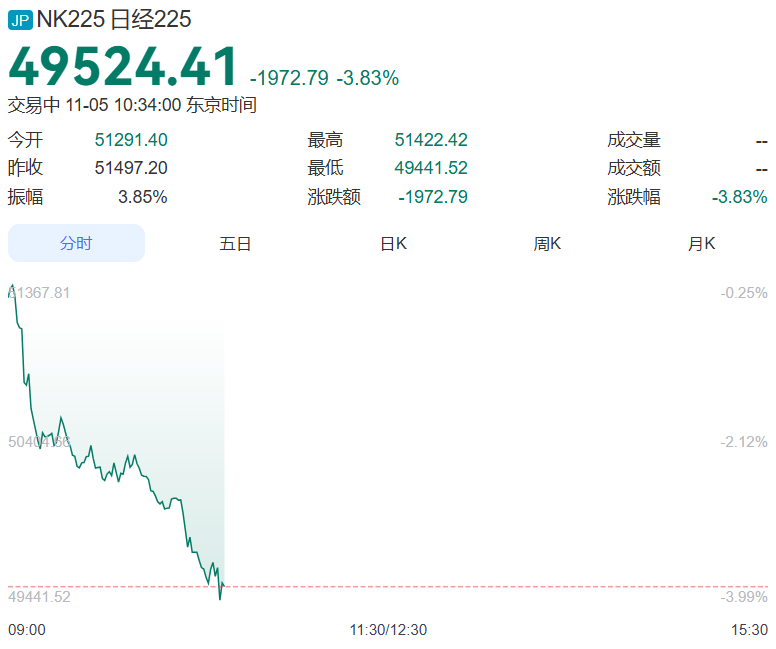Click the -1972.79 change value in header
This screenshot has height=649, width=776.
click(x=289, y=78)
